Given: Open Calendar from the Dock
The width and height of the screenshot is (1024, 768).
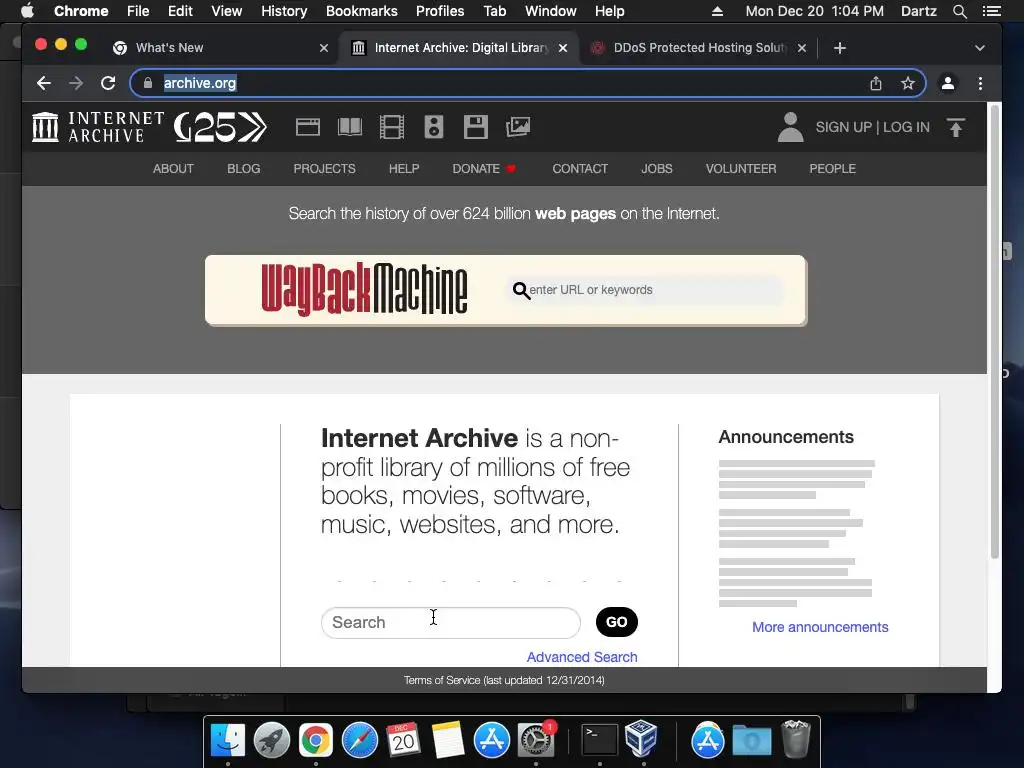Looking at the screenshot, I should tap(404, 740).
